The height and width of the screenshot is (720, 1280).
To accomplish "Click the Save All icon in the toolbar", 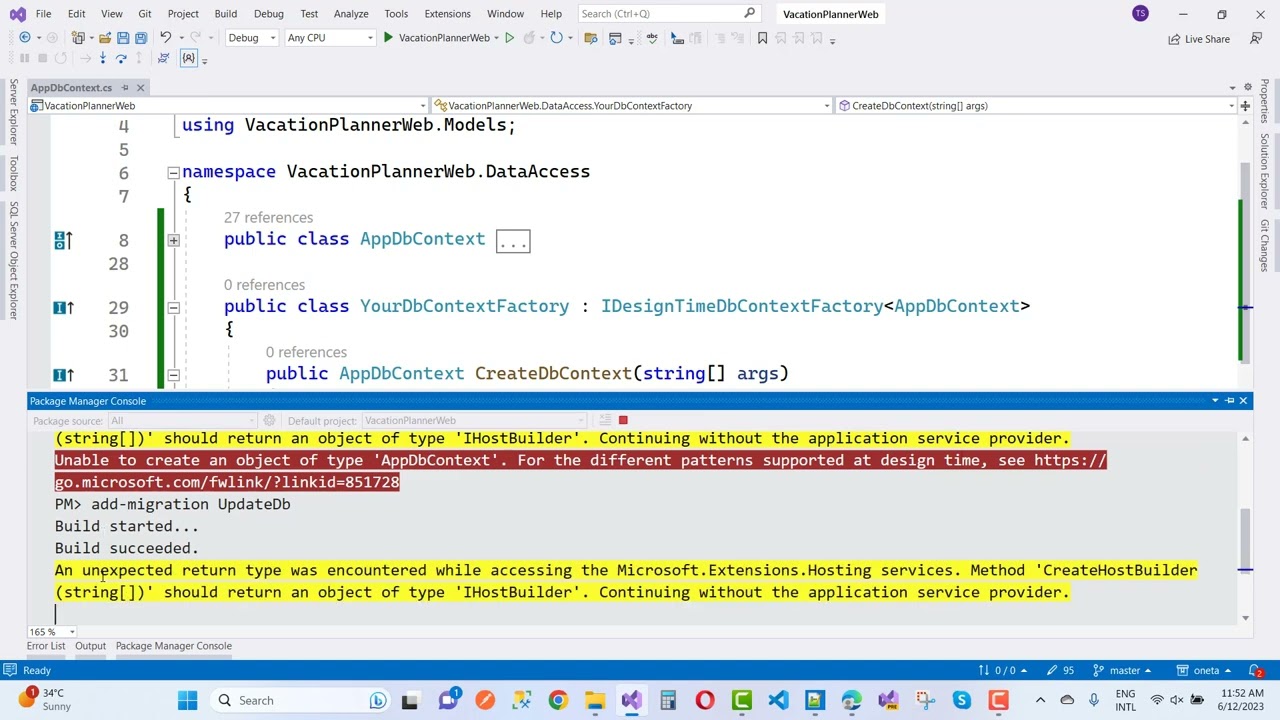I will pyautogui.click(x=140, y=38).
